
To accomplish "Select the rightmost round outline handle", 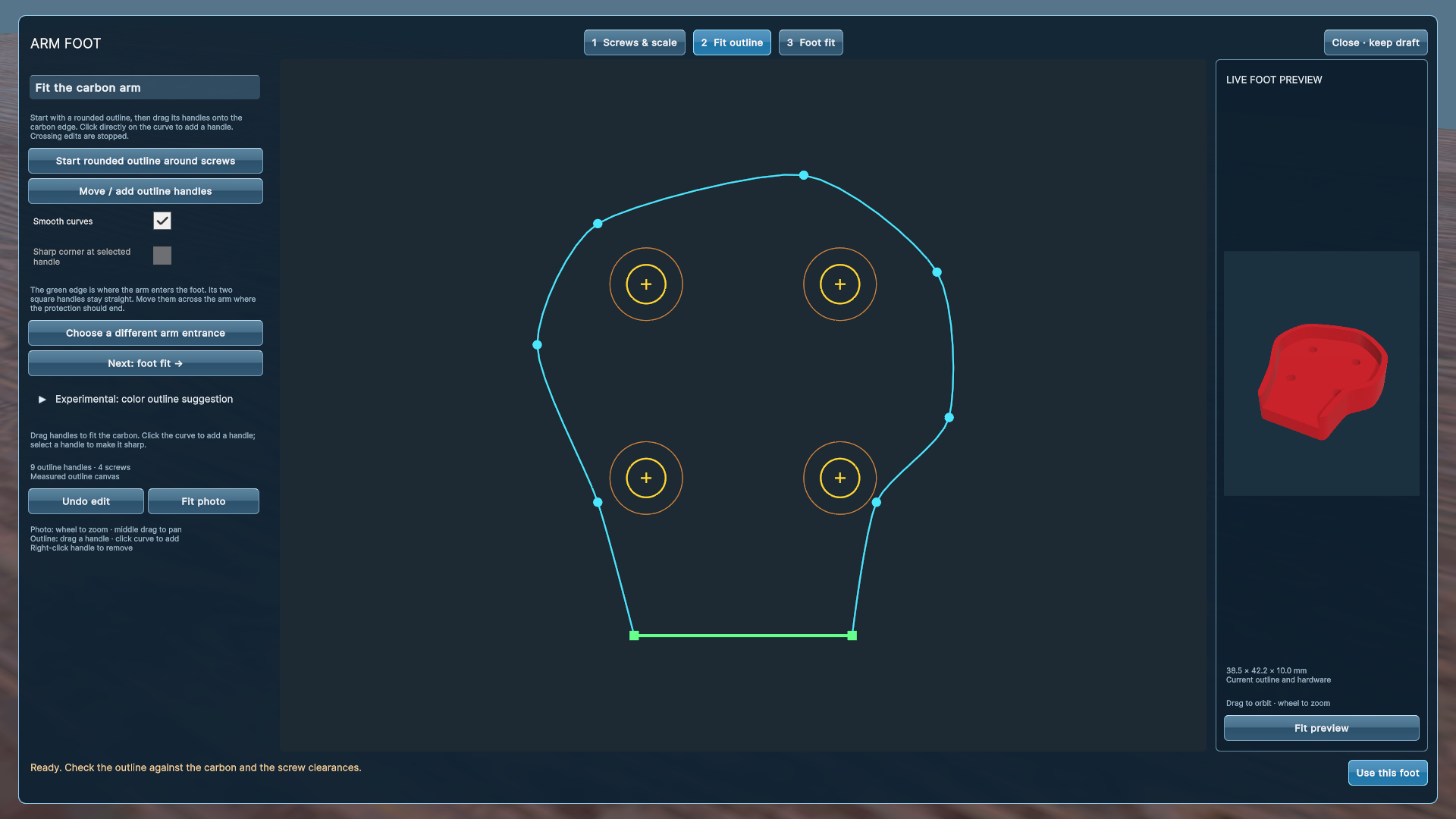I will [x=949, y=418].
